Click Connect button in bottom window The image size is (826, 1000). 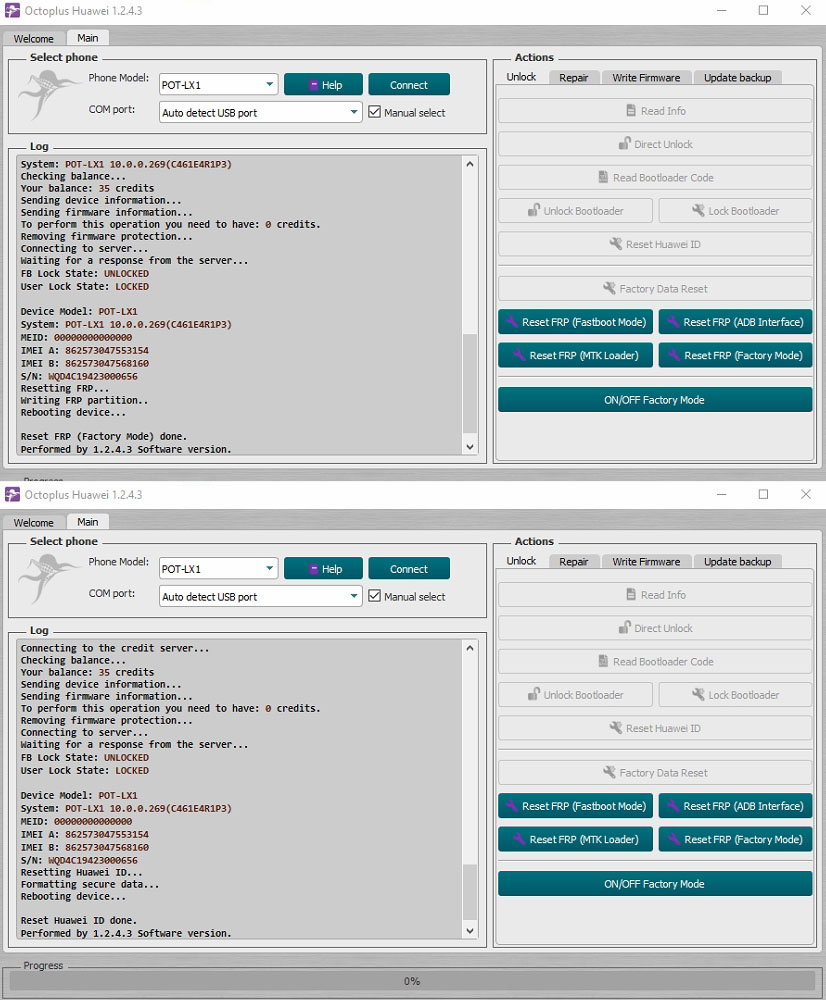[x=409, y=569]
